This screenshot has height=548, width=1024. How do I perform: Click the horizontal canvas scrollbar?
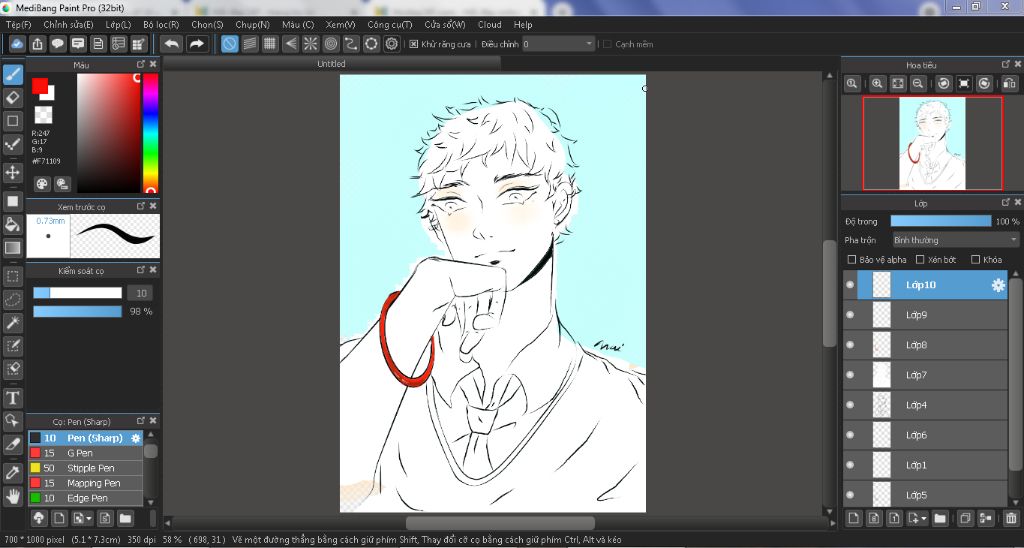click(x=500, y=523)
